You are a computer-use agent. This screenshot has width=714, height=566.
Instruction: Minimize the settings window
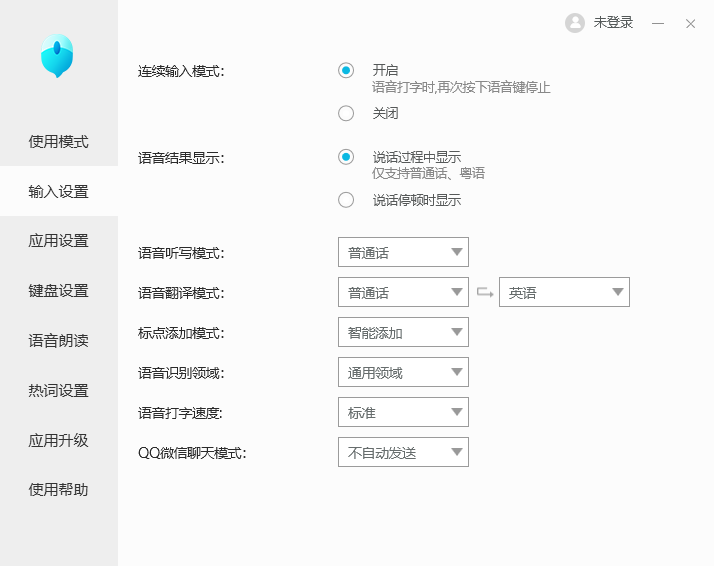click(658, 23)
